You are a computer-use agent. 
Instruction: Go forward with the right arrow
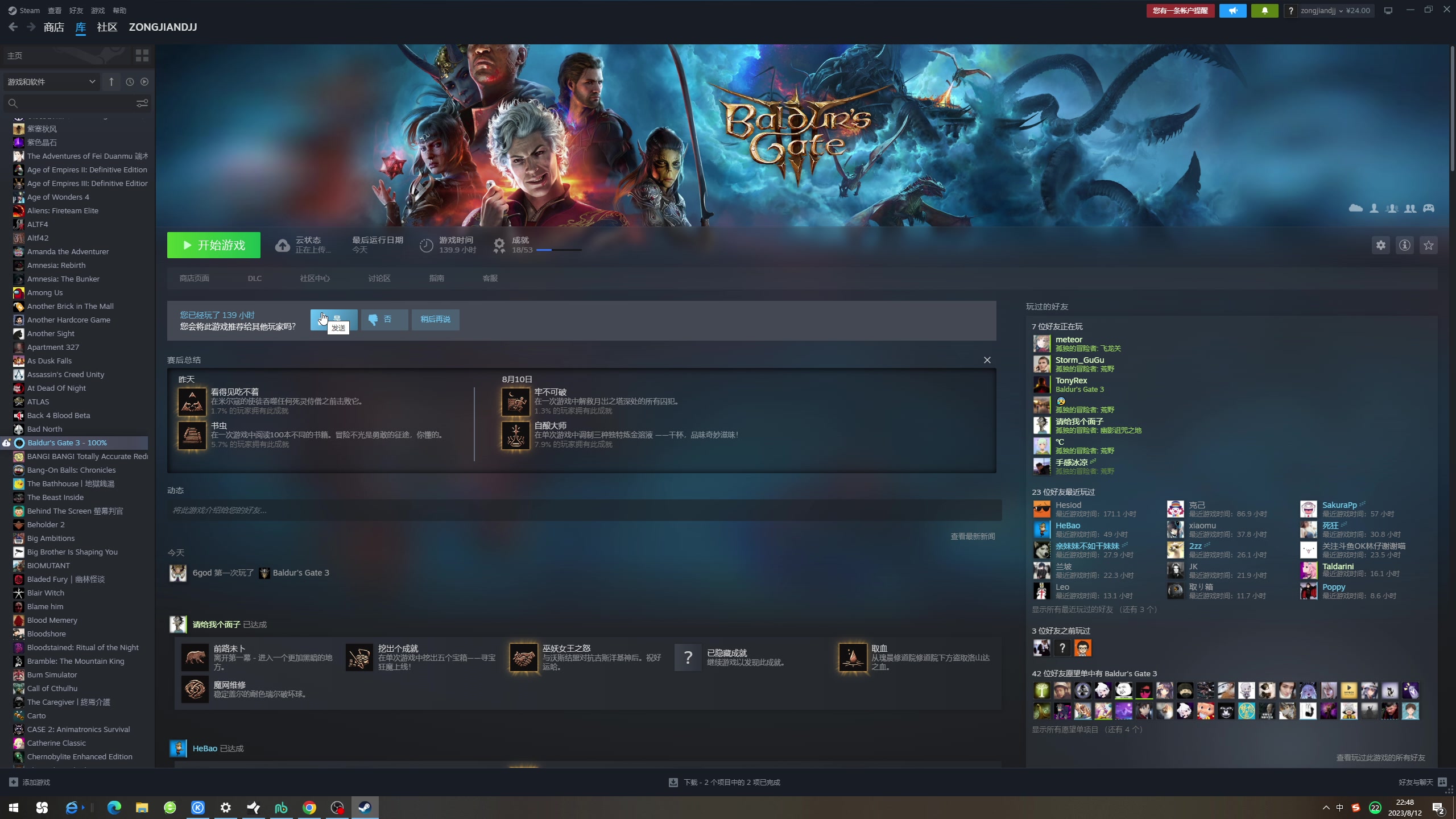pyautogui.click(x=31, y=27)
